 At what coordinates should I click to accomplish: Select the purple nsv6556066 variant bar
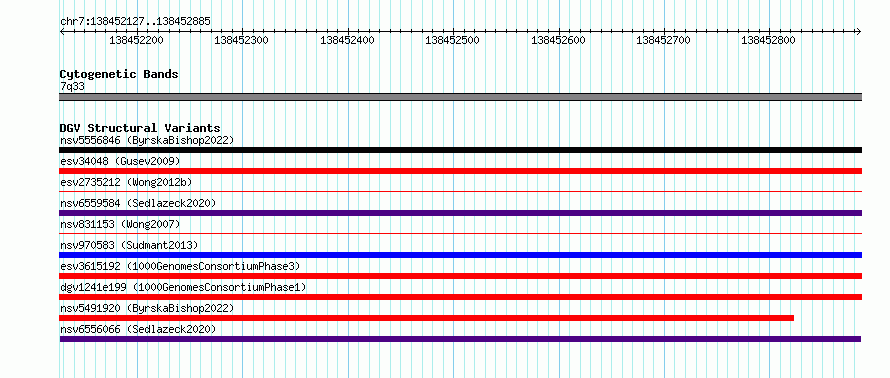[x=460, y=339]
